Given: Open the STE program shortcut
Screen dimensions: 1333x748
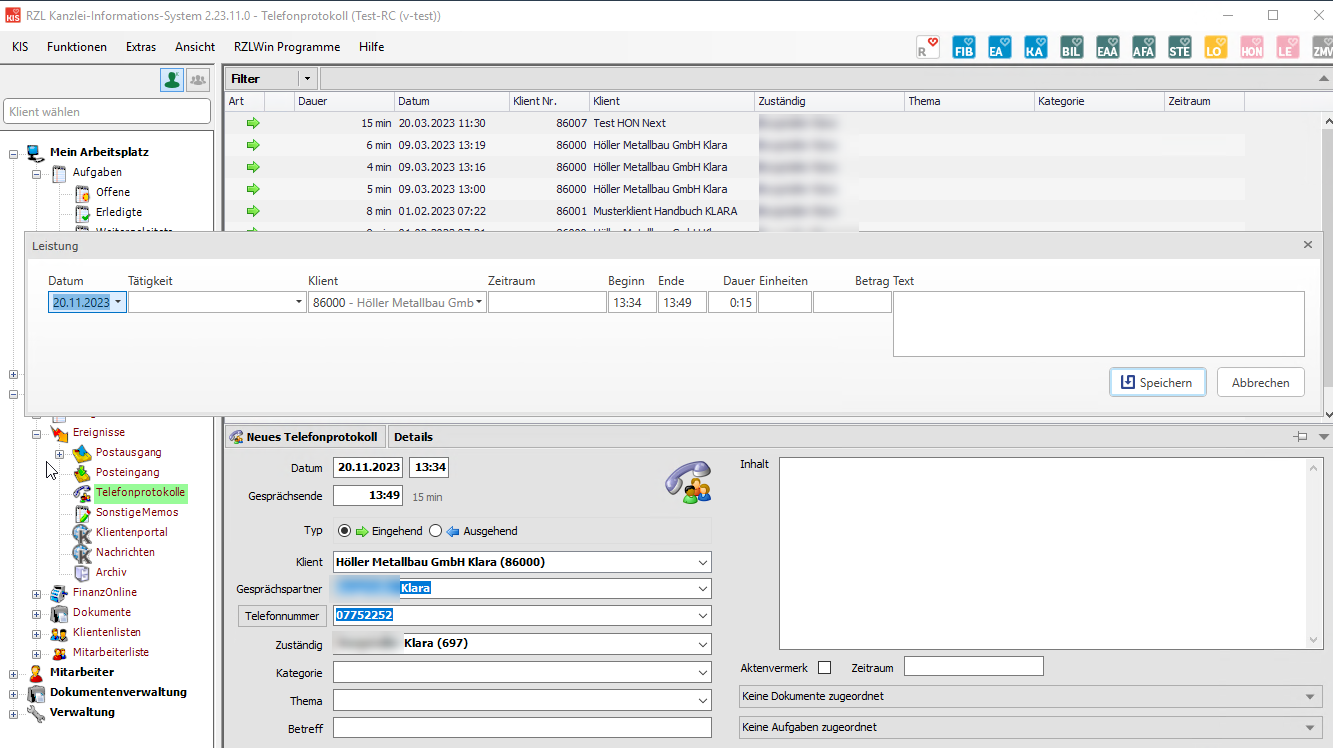Looking at the screenshot, I should point(1179,47).
